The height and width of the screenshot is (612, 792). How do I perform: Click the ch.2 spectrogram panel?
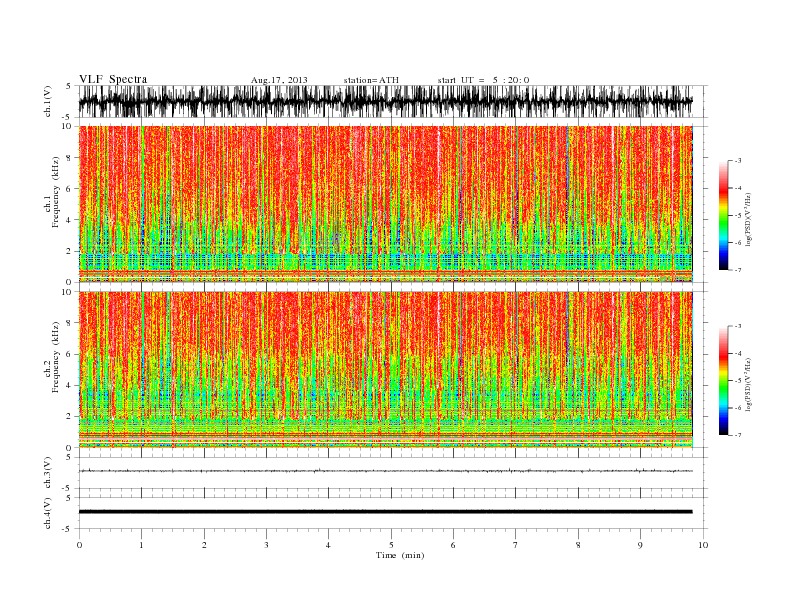click(x=386, y=370)
